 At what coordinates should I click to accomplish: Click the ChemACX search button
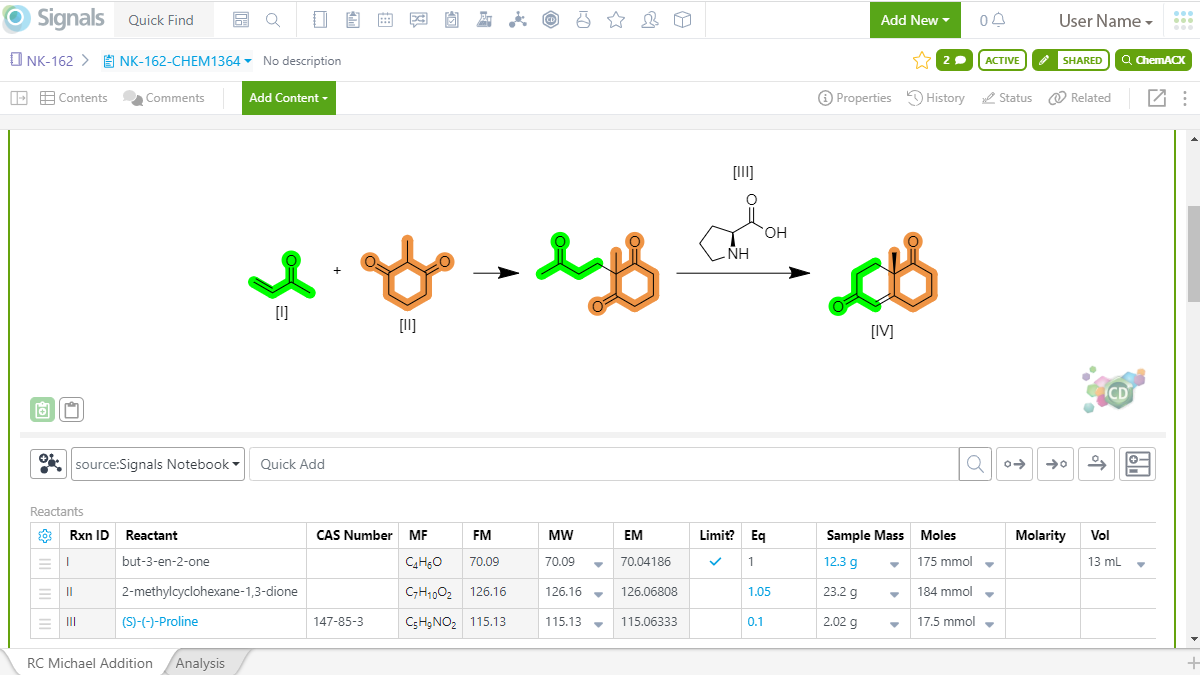[1153, 60]
